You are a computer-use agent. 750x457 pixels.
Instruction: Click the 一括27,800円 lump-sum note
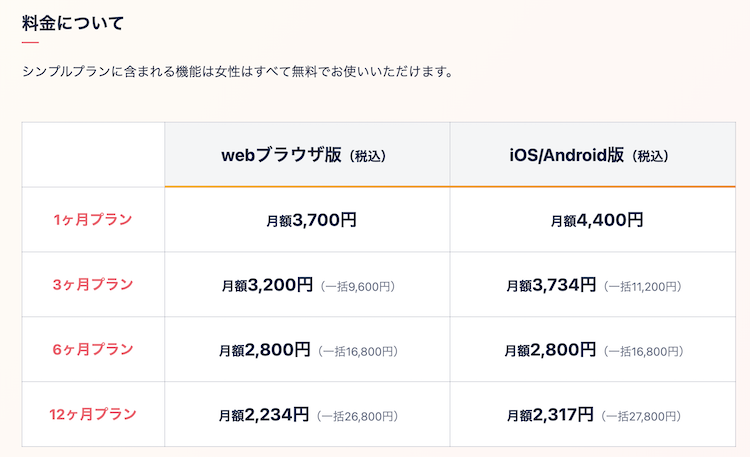[641, 416]
